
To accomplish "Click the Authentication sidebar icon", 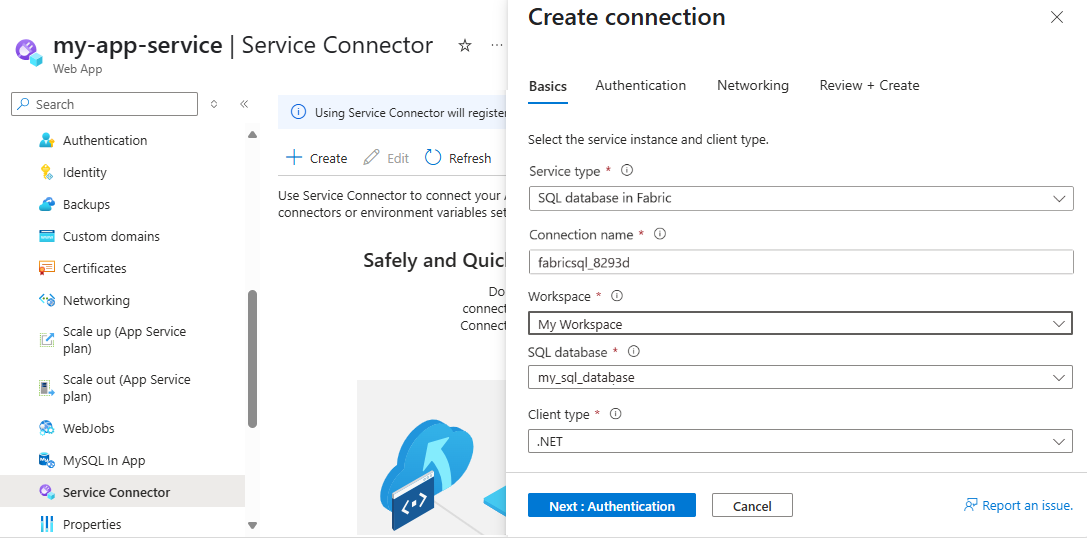I will click(46, 140).
